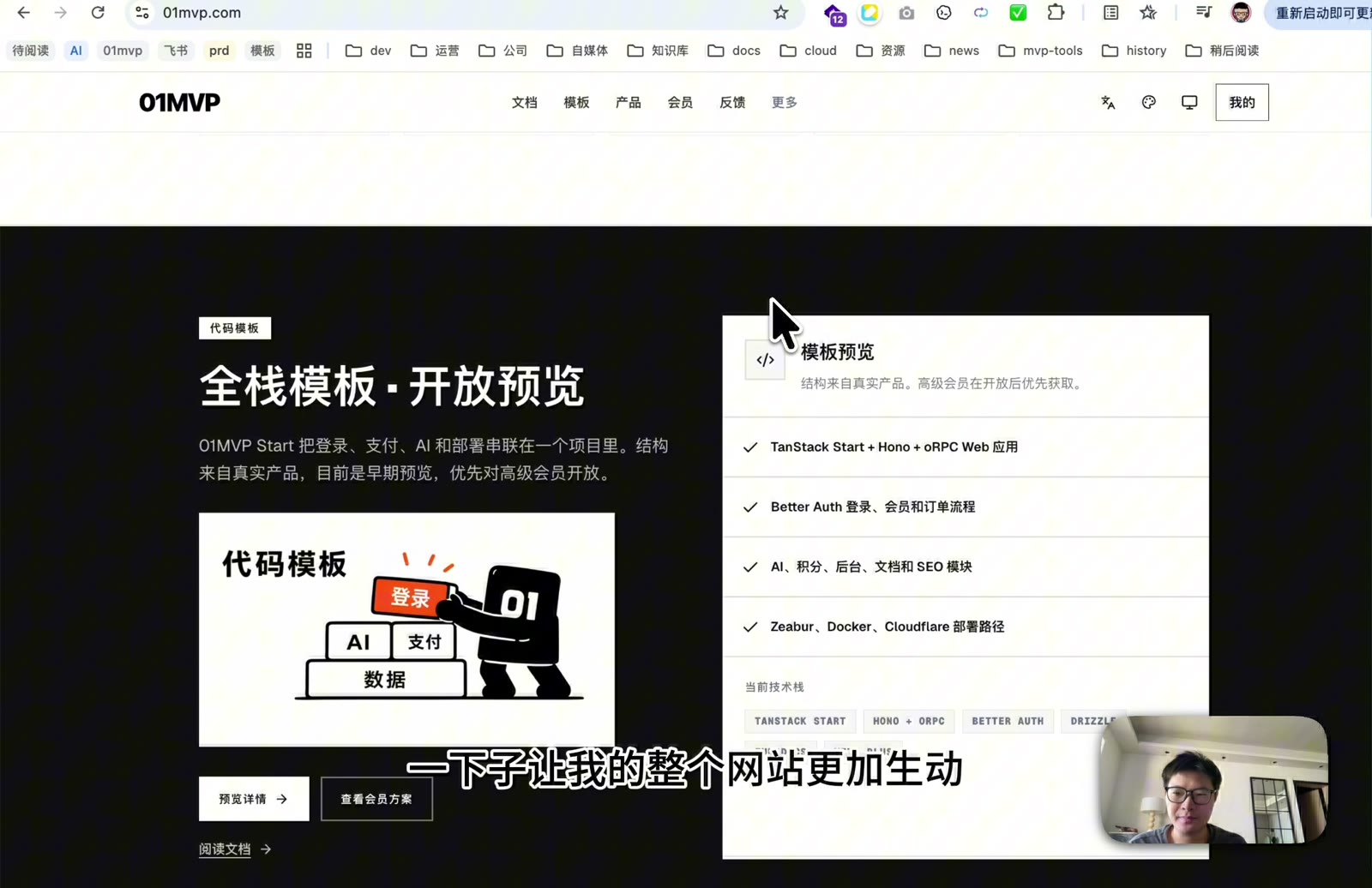Expand the docs bookmark folder

(x=734, y=51)
